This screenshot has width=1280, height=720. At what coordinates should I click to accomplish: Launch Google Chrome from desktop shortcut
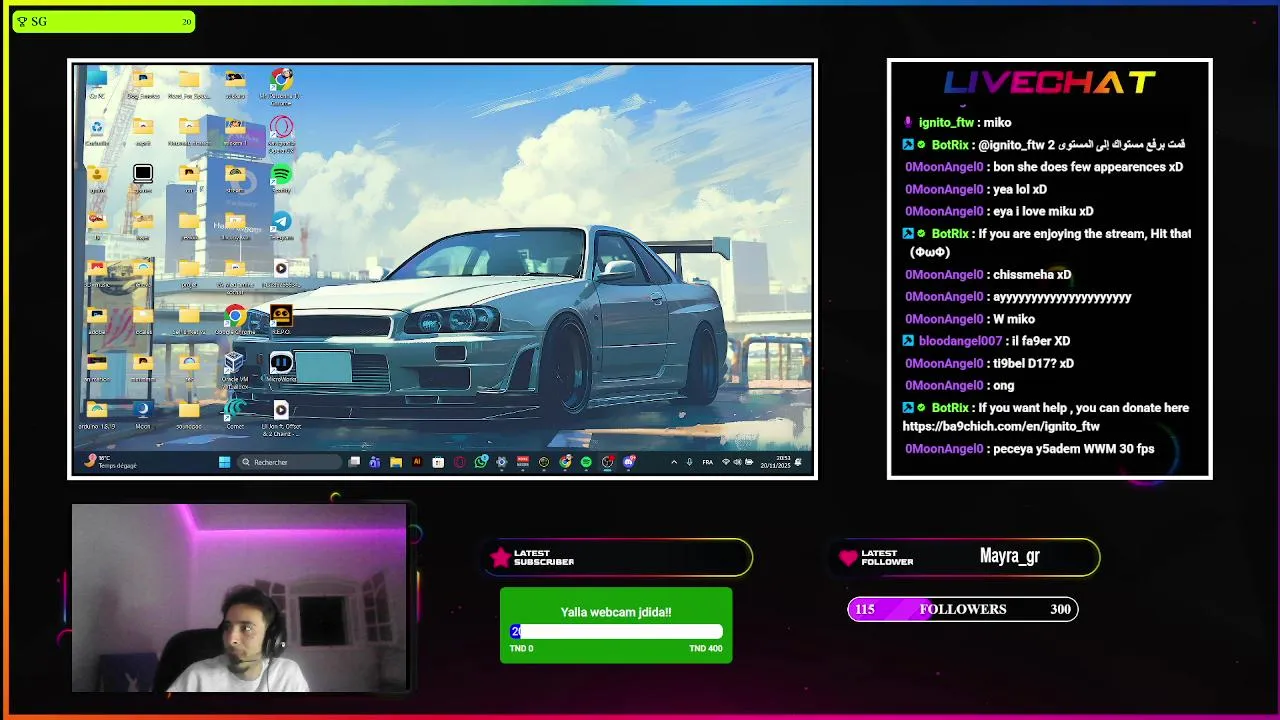pyautogui.click(x=235, y=320)
